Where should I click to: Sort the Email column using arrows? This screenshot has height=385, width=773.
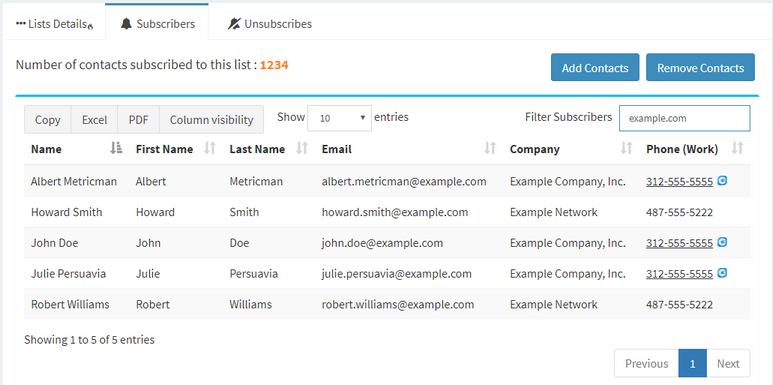click(490, 148)
